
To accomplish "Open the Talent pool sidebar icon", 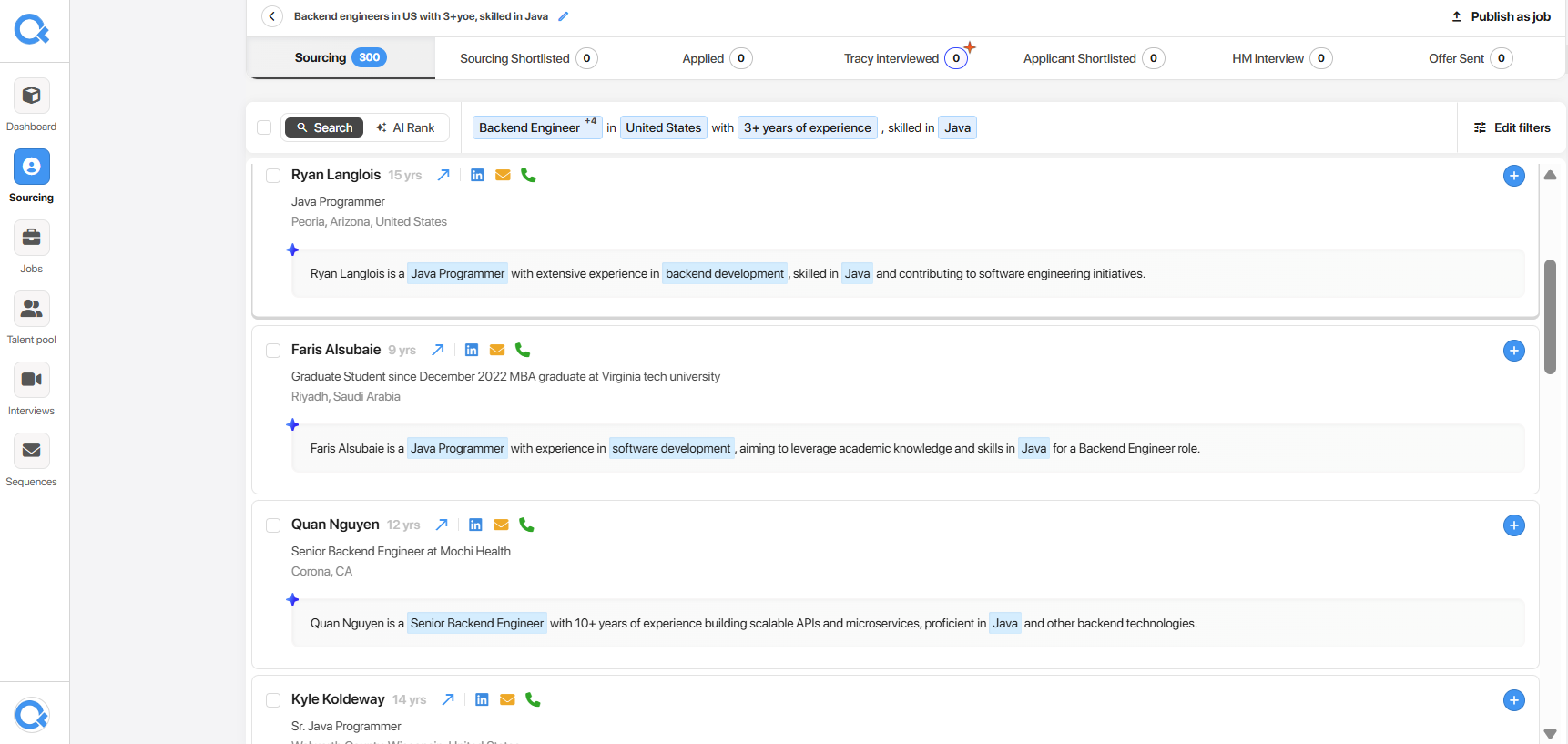I will 31,309.
